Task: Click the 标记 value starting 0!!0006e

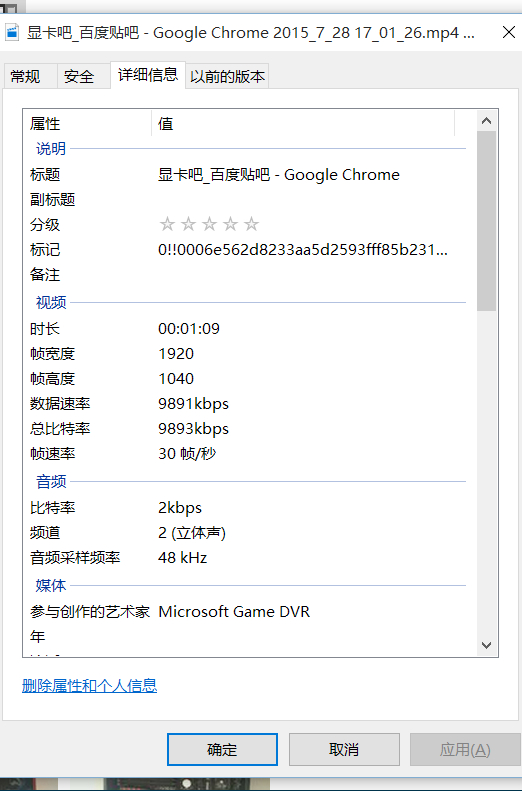Action: point(303,249)
